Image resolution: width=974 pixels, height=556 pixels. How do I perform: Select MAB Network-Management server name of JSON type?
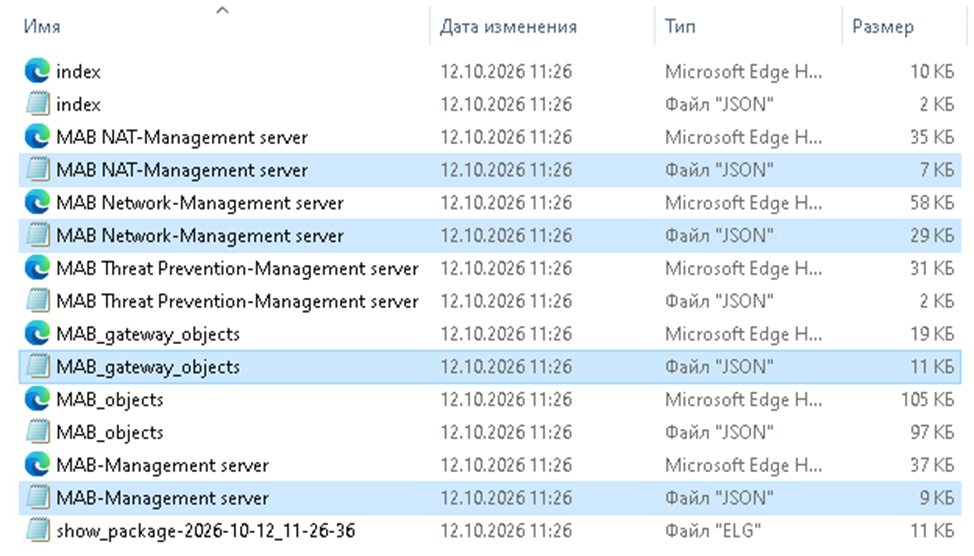pyautogui.click(x=200, y=235)
